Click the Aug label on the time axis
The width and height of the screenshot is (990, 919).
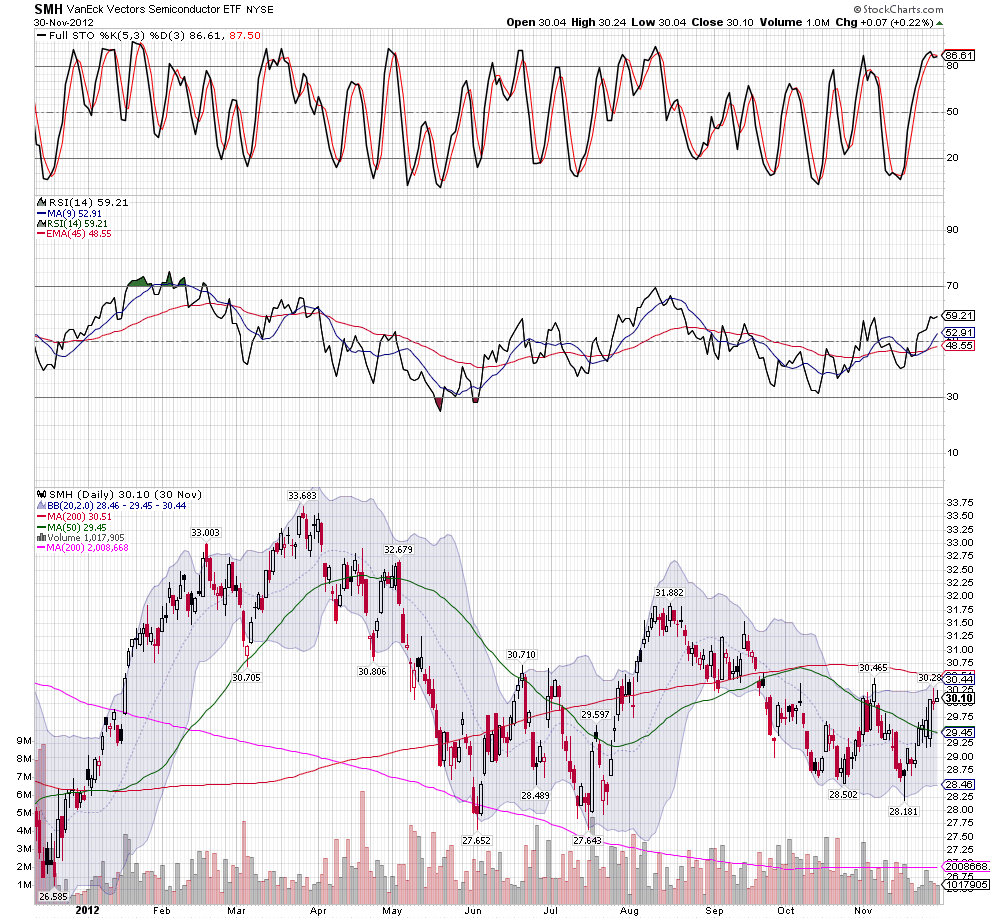[629, 911]
